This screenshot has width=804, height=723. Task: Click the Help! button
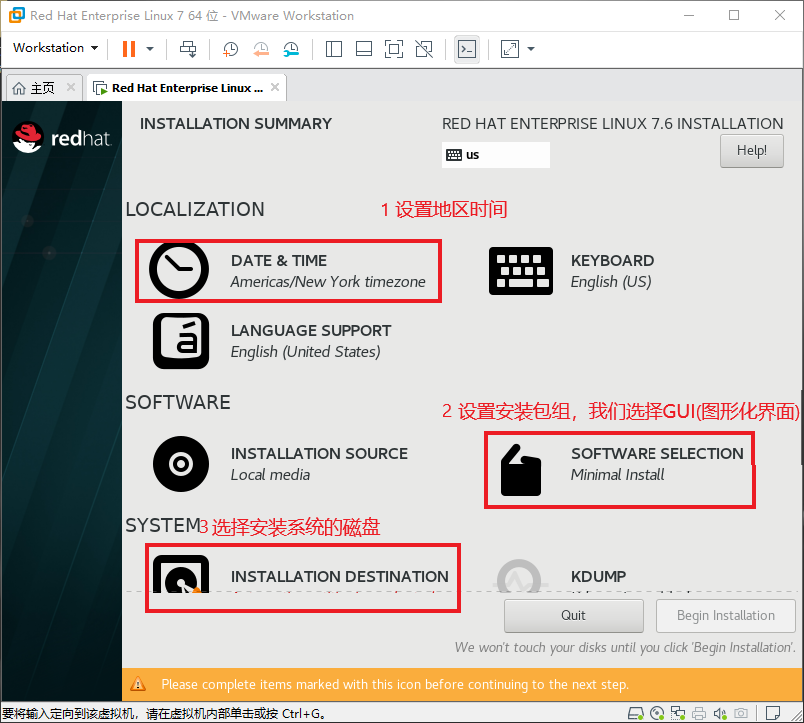pos(751,150)
